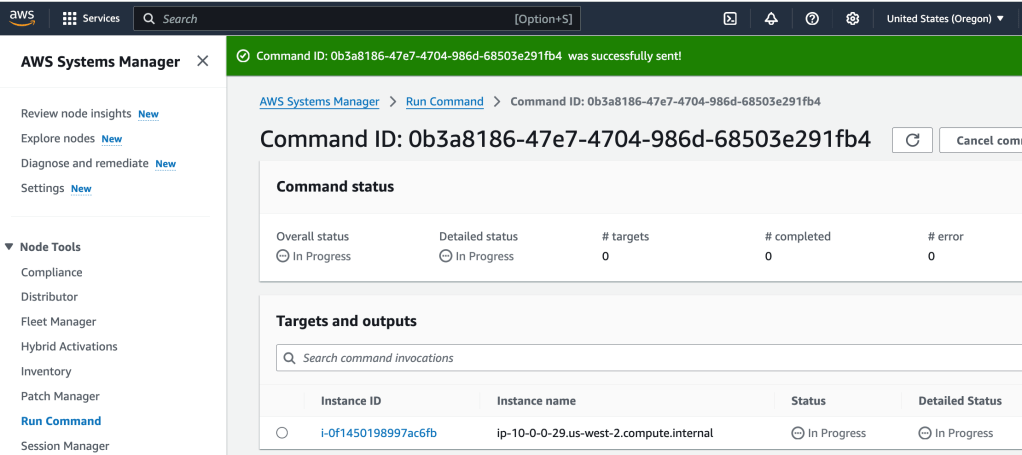Close the AWS Systems Manager sidebar
The image size is (1022, 455).
tap(203, 61)
